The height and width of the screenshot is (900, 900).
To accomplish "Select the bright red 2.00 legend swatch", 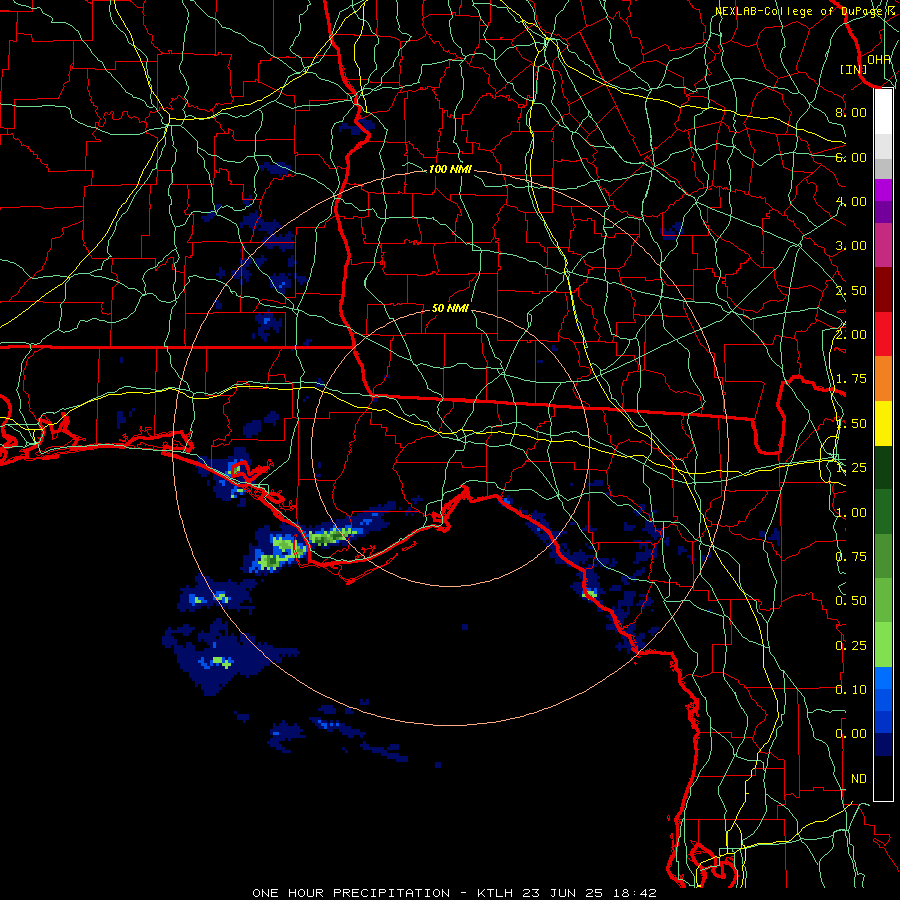I will [883, 335].
